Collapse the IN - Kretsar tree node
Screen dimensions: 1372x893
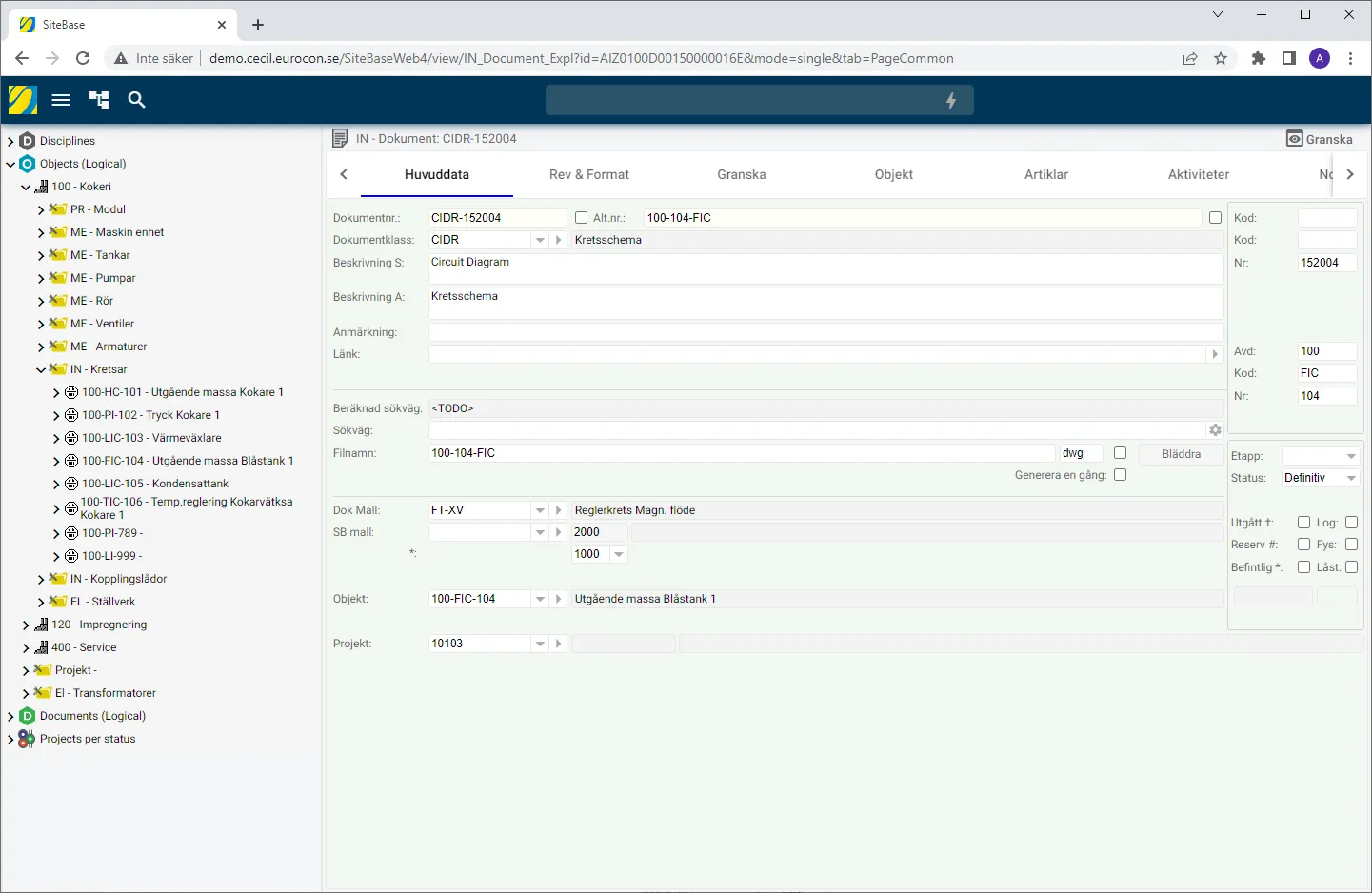[41, 369]
